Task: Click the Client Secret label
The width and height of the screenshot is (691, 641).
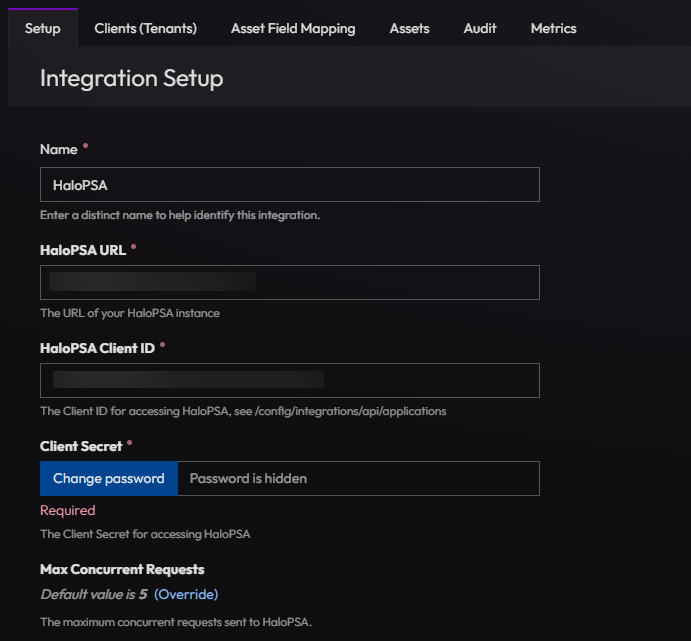Action: tap(81, 446)
